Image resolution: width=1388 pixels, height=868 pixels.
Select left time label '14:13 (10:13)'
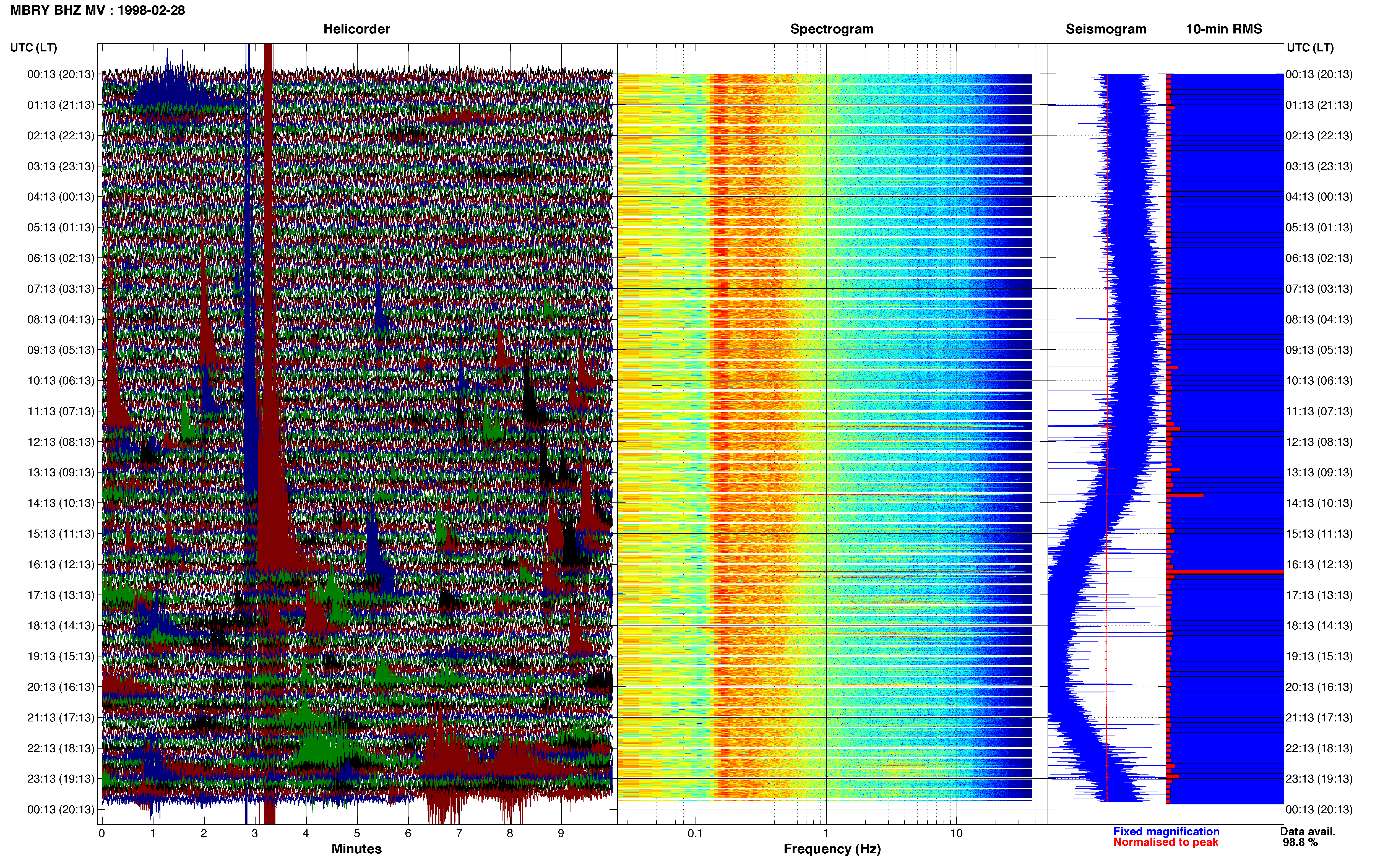tap(61, 503)
